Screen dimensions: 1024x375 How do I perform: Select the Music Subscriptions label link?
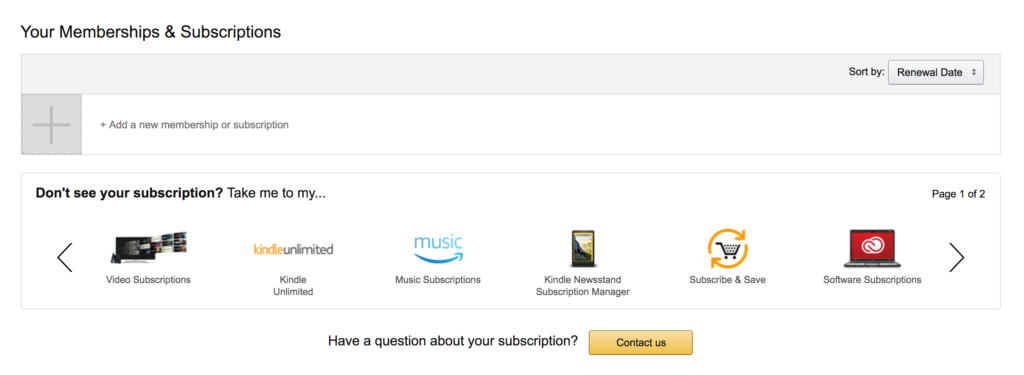(x=438, y=280)
